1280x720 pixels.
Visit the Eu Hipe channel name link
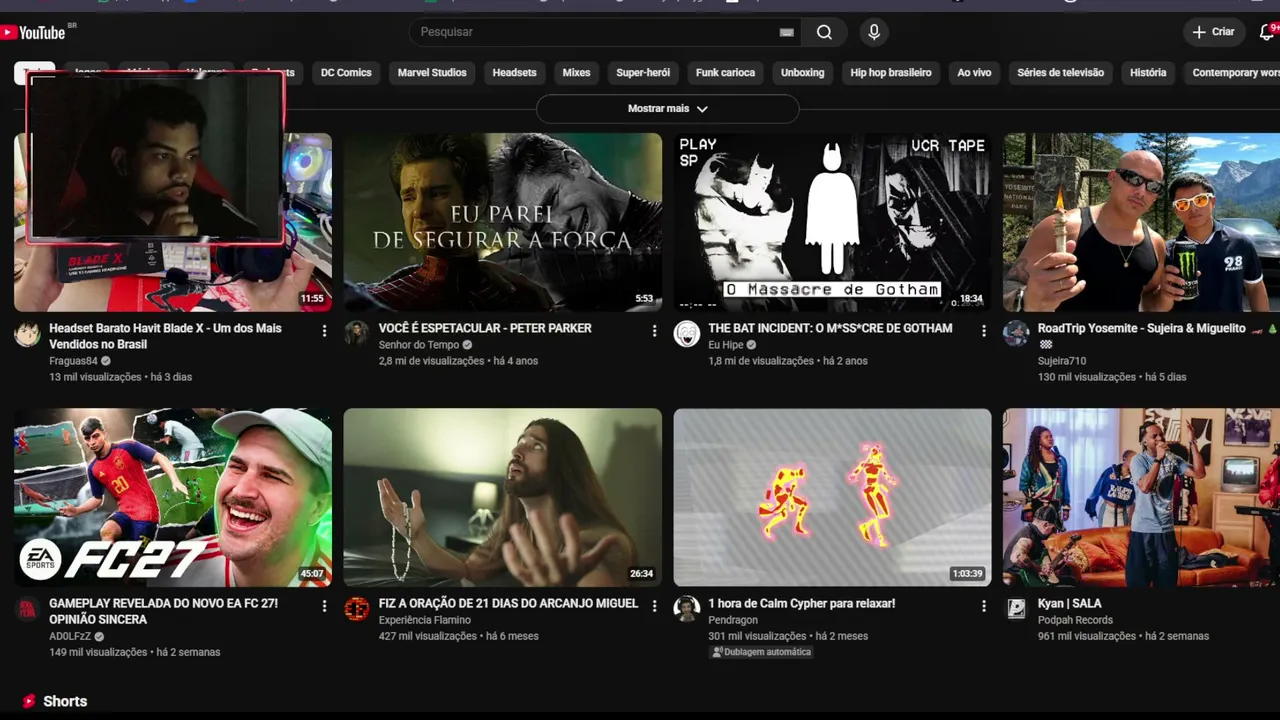[726, 345]
